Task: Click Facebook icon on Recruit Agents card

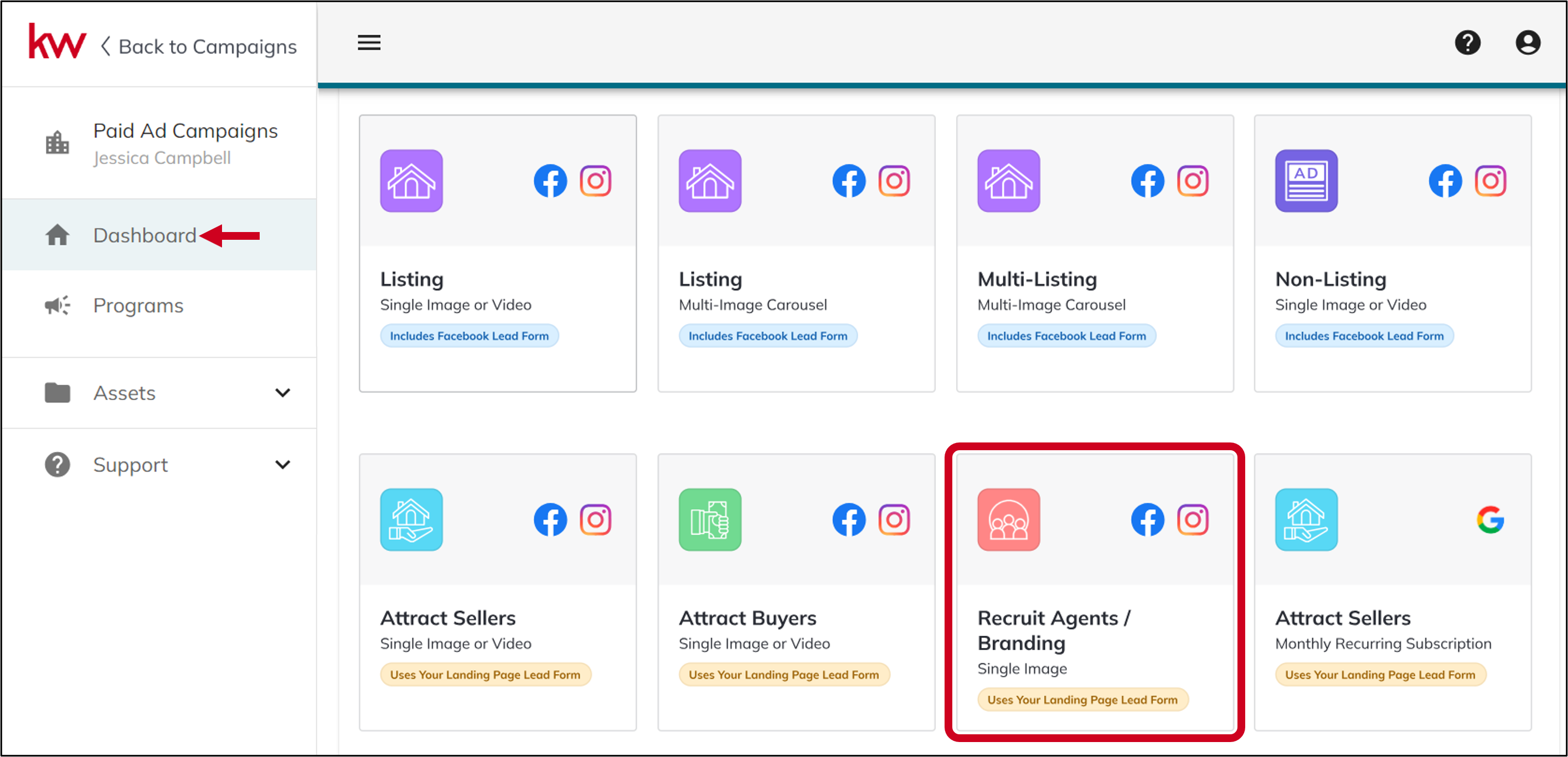Action: point(1147,519)
